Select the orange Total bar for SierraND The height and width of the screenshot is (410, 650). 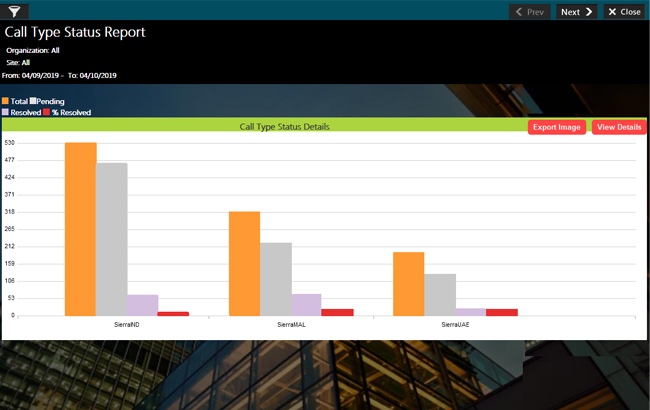pyautogui.click(x=80, y=229)
